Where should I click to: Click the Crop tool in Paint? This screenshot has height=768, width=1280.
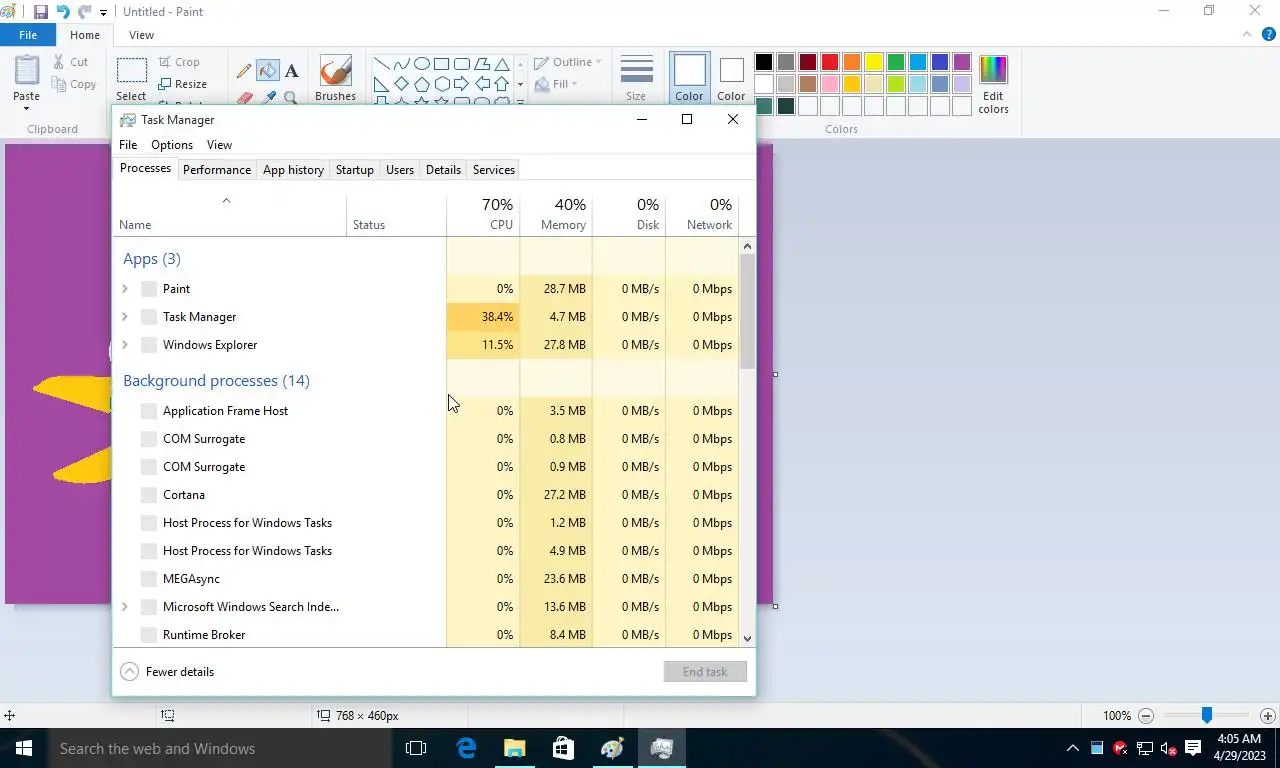click(x=179, y=62)
